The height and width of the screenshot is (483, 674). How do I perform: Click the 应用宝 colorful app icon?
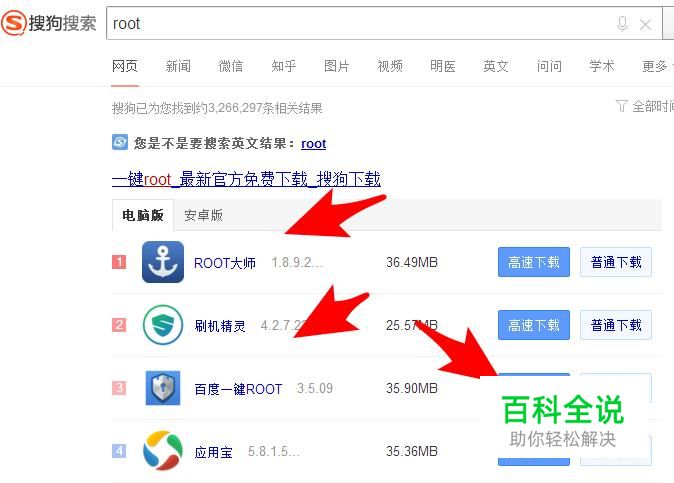163,451
